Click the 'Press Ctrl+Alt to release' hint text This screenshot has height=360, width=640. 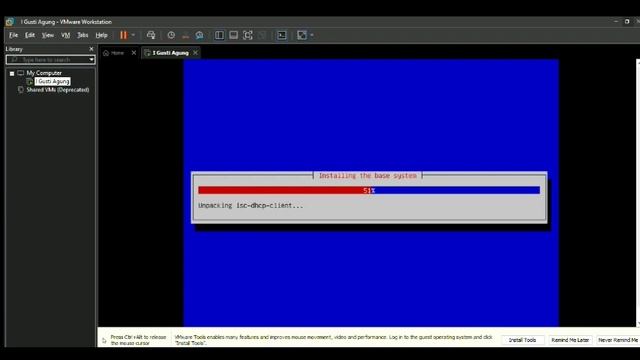(138, 340)
